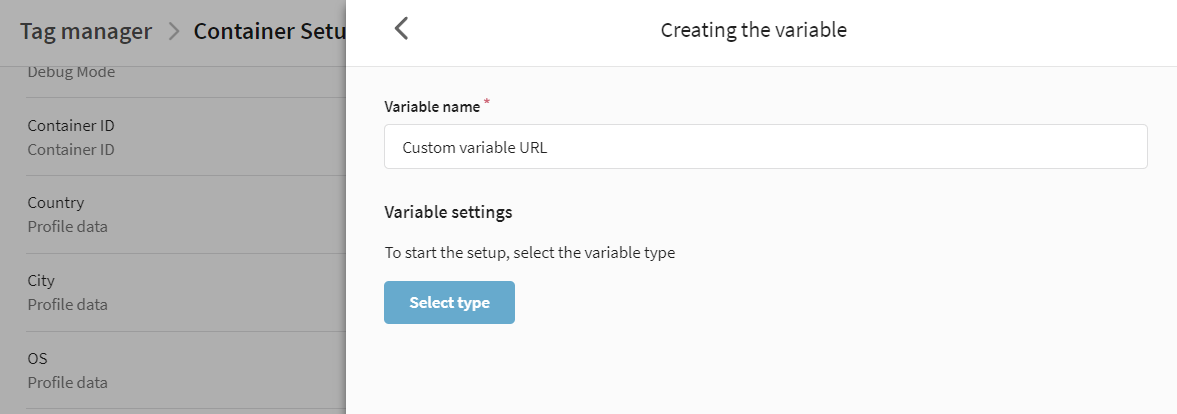Screen dimensions: 1177x414
Task: Click the Variable settings heading
Action: tap(448, 212)
